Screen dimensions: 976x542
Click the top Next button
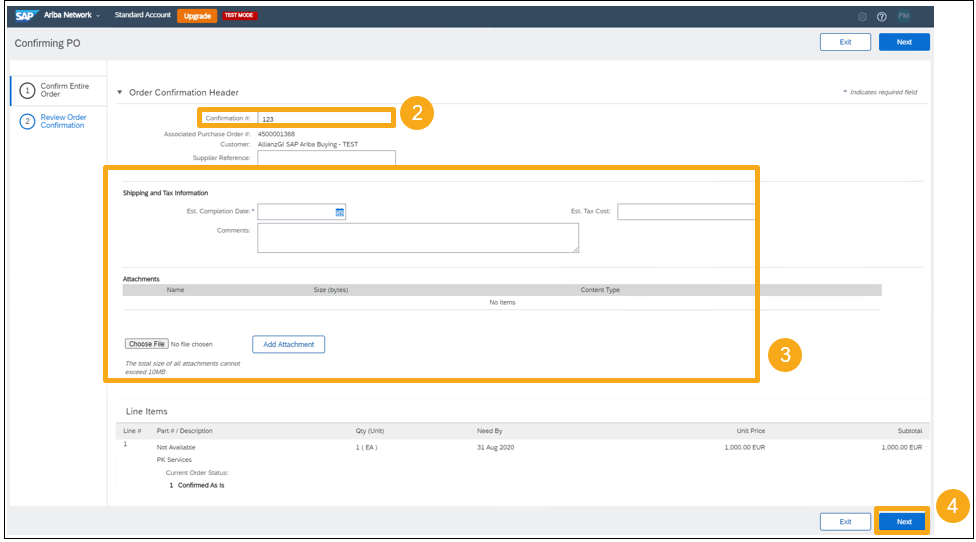coord(904,42)
